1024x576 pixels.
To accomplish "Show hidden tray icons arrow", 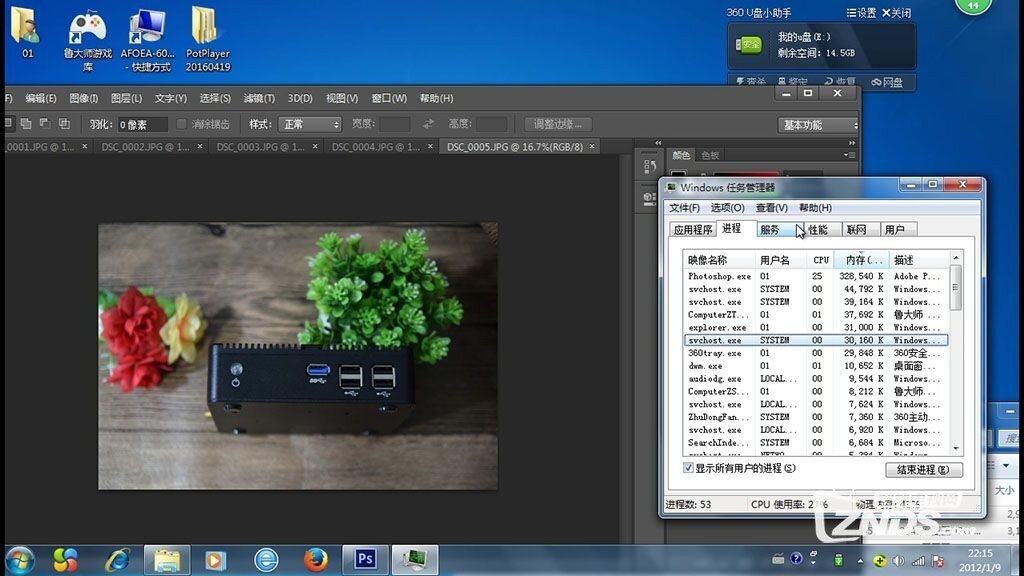I will 860,561.
